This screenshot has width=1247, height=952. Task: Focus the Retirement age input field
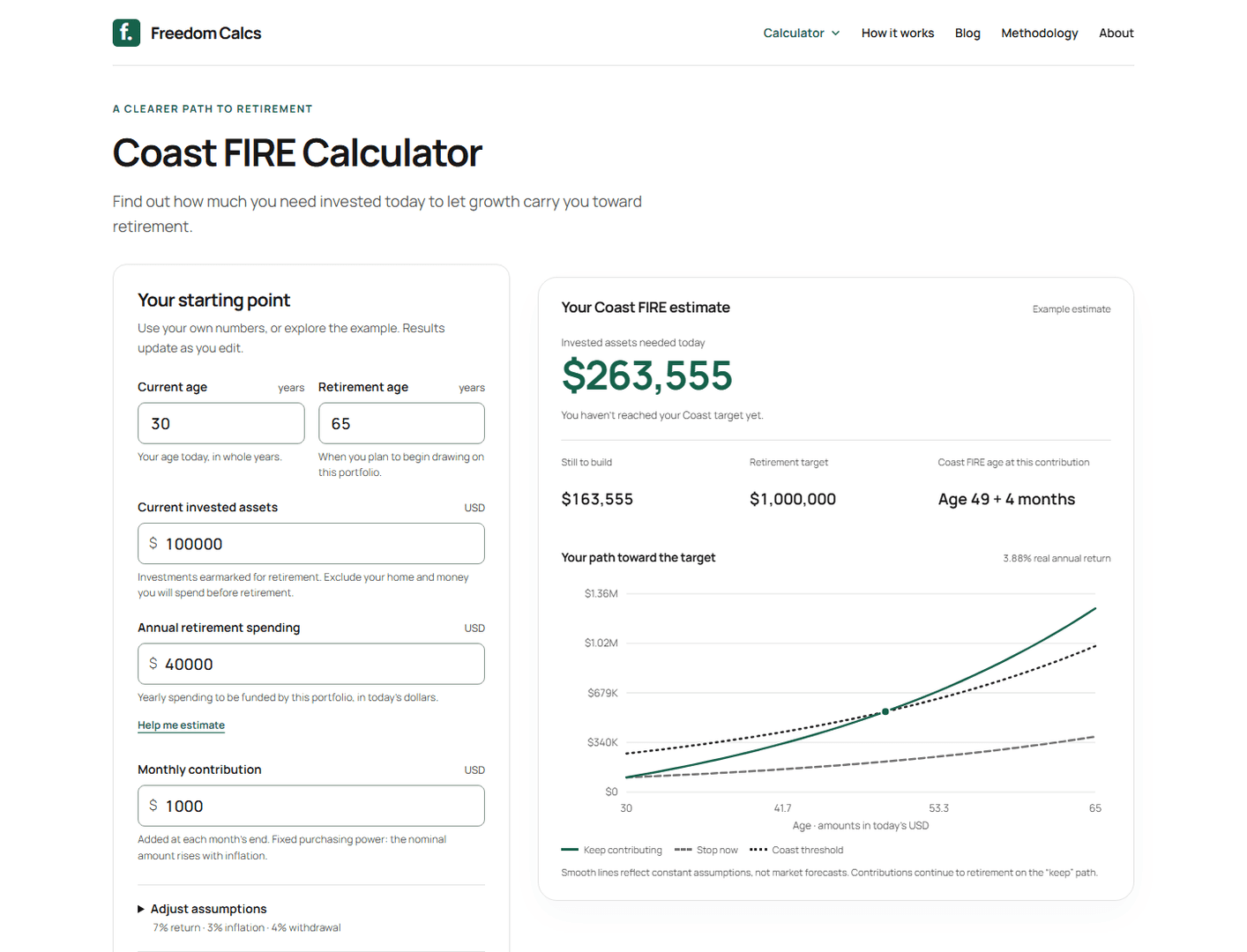(x=401, y=423)
